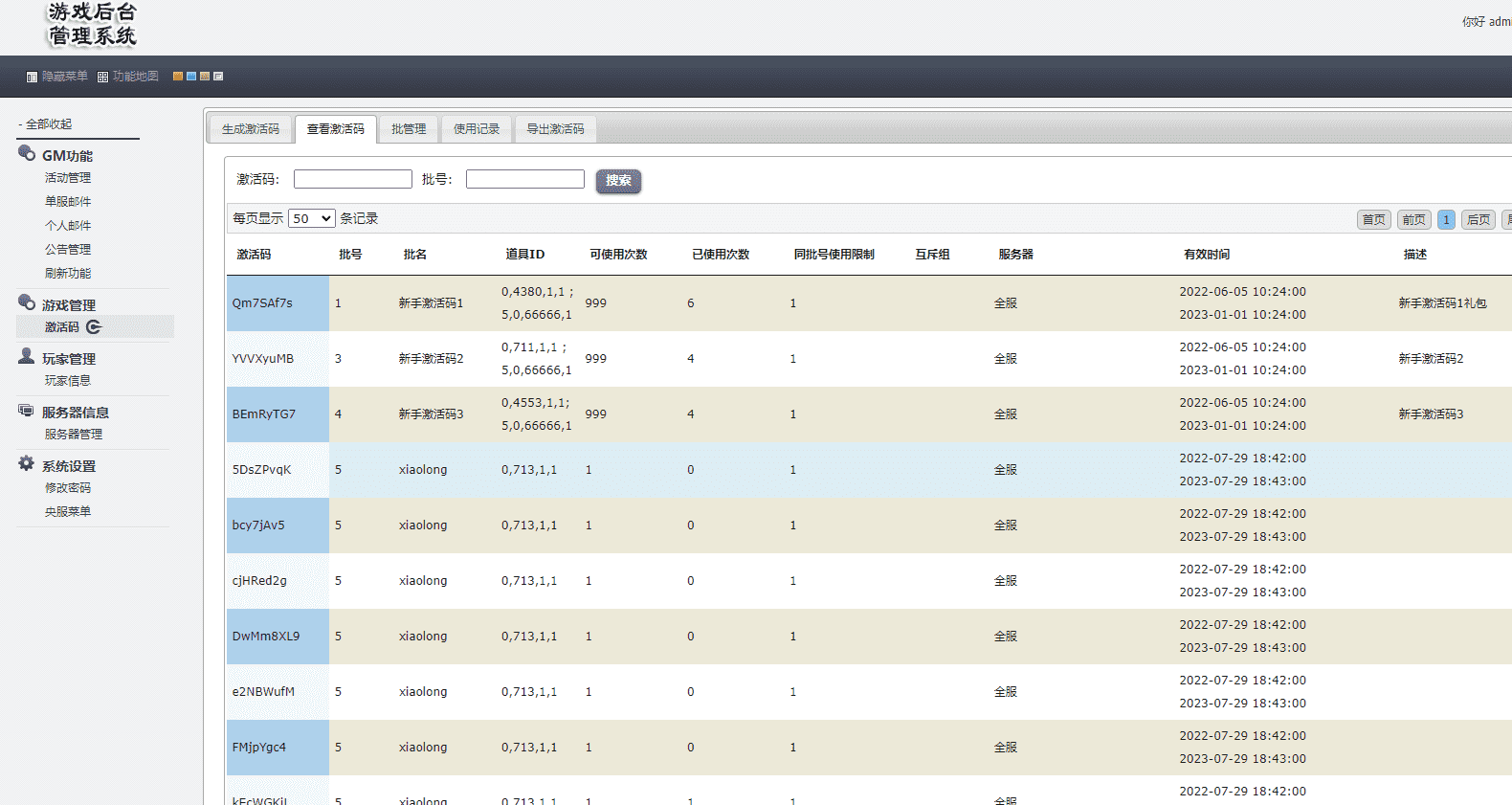Click the 激活码 column header
Viewport: 1512px width, 805px height.
click(x=254, y=255)
